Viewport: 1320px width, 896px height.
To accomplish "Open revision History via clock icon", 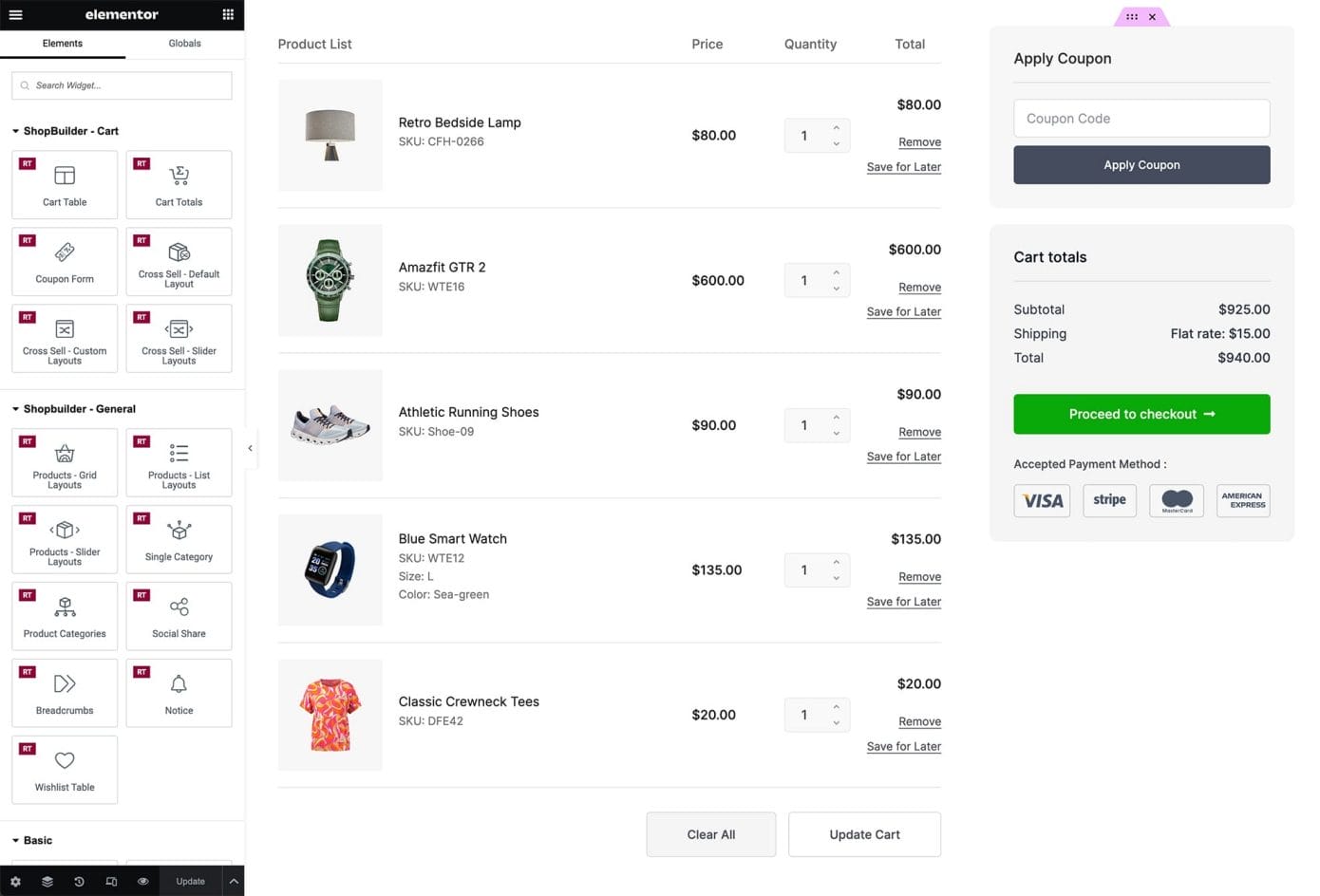I will (80, 881).
